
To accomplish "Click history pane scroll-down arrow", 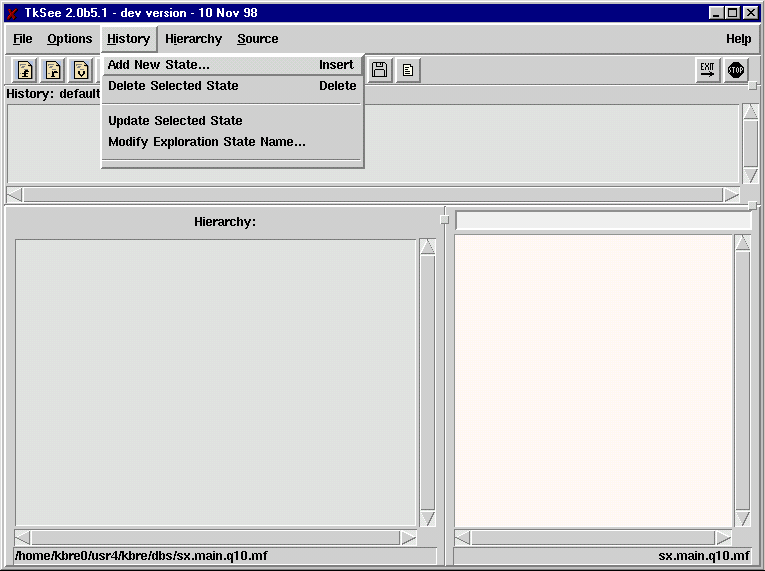I will (x=750, y=176).
